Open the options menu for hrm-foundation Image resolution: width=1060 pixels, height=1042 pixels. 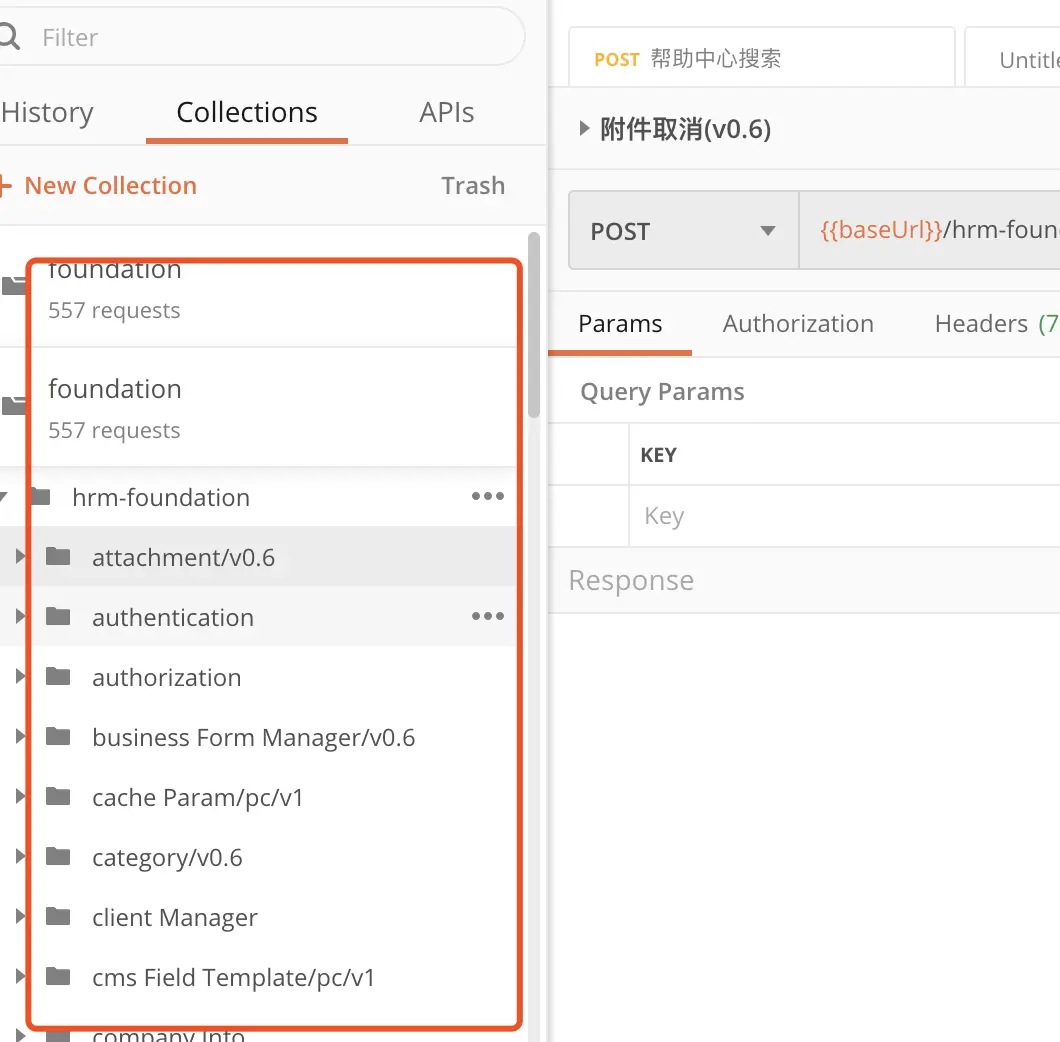point(487,496)
